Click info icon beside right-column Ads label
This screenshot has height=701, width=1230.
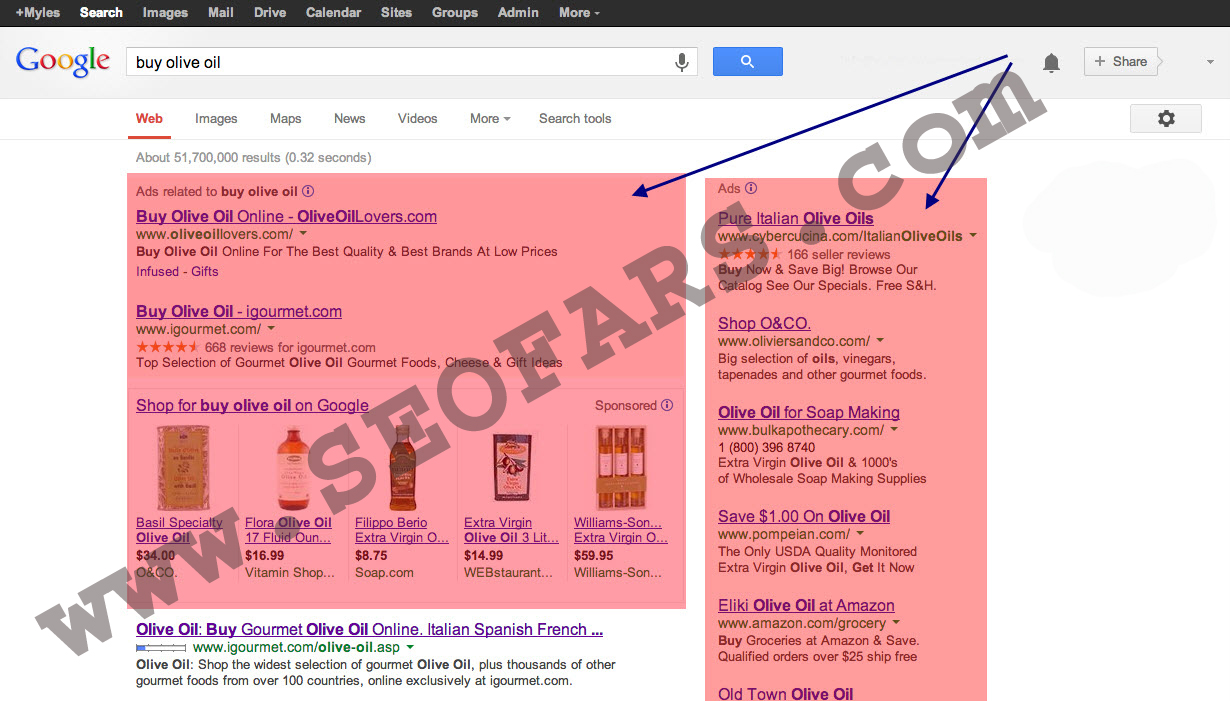coord(751,188)
